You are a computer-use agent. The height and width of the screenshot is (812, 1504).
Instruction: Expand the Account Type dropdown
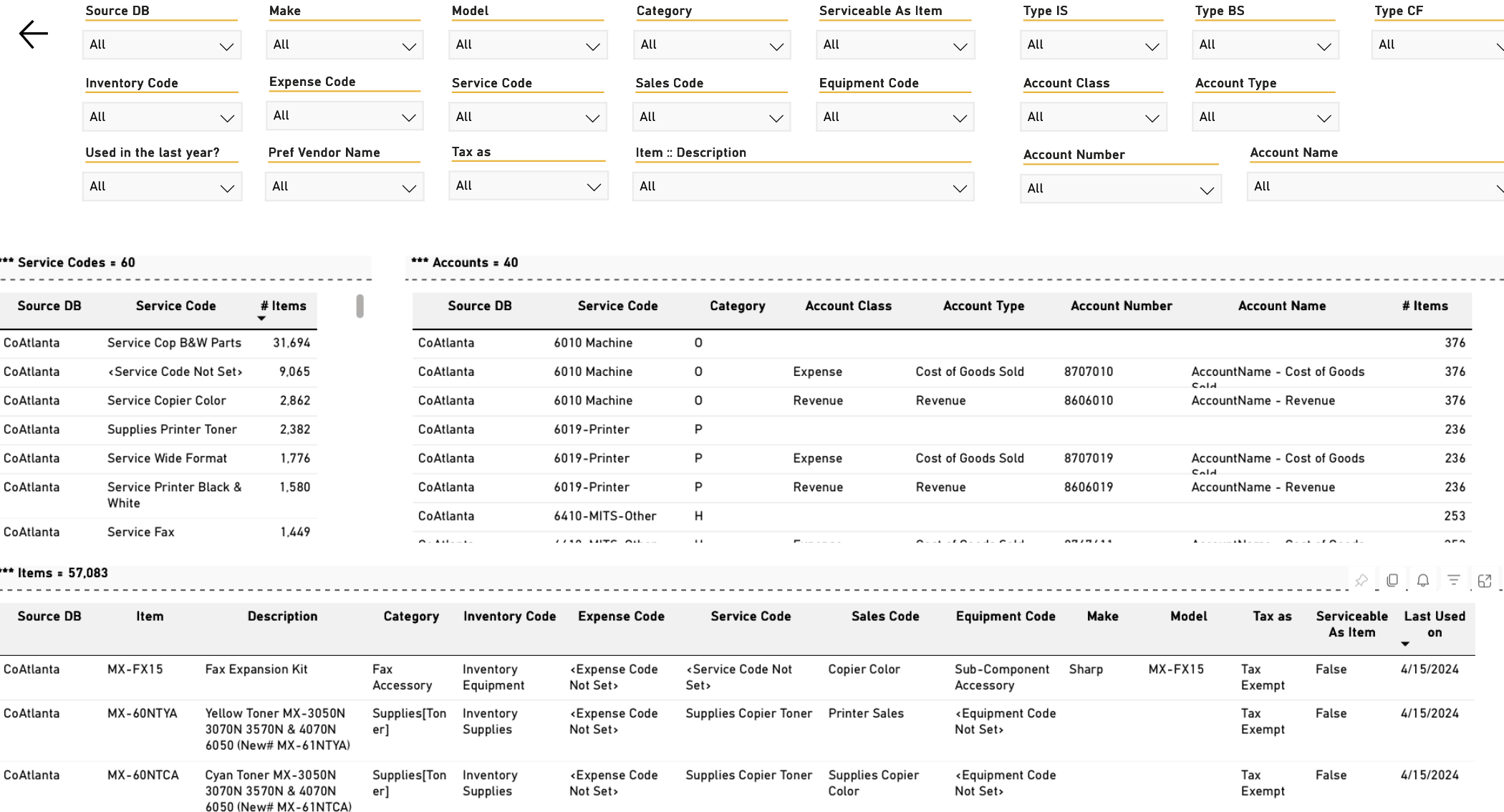pos(1266,117)
